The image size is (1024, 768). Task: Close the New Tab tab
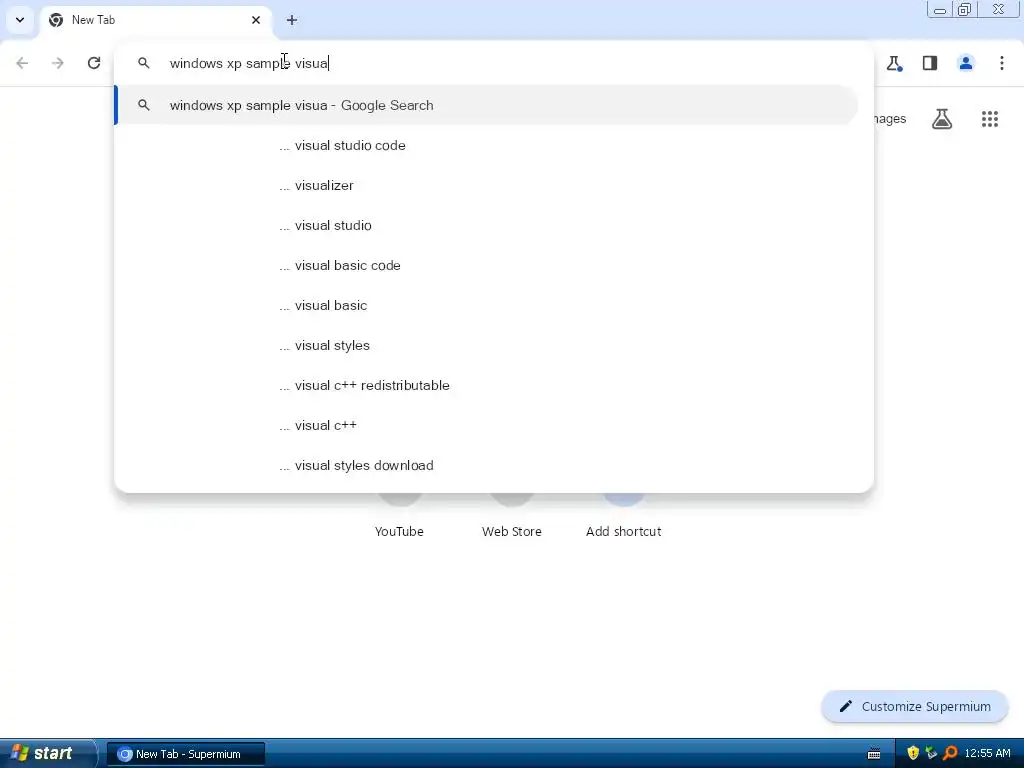click(256, 20)
